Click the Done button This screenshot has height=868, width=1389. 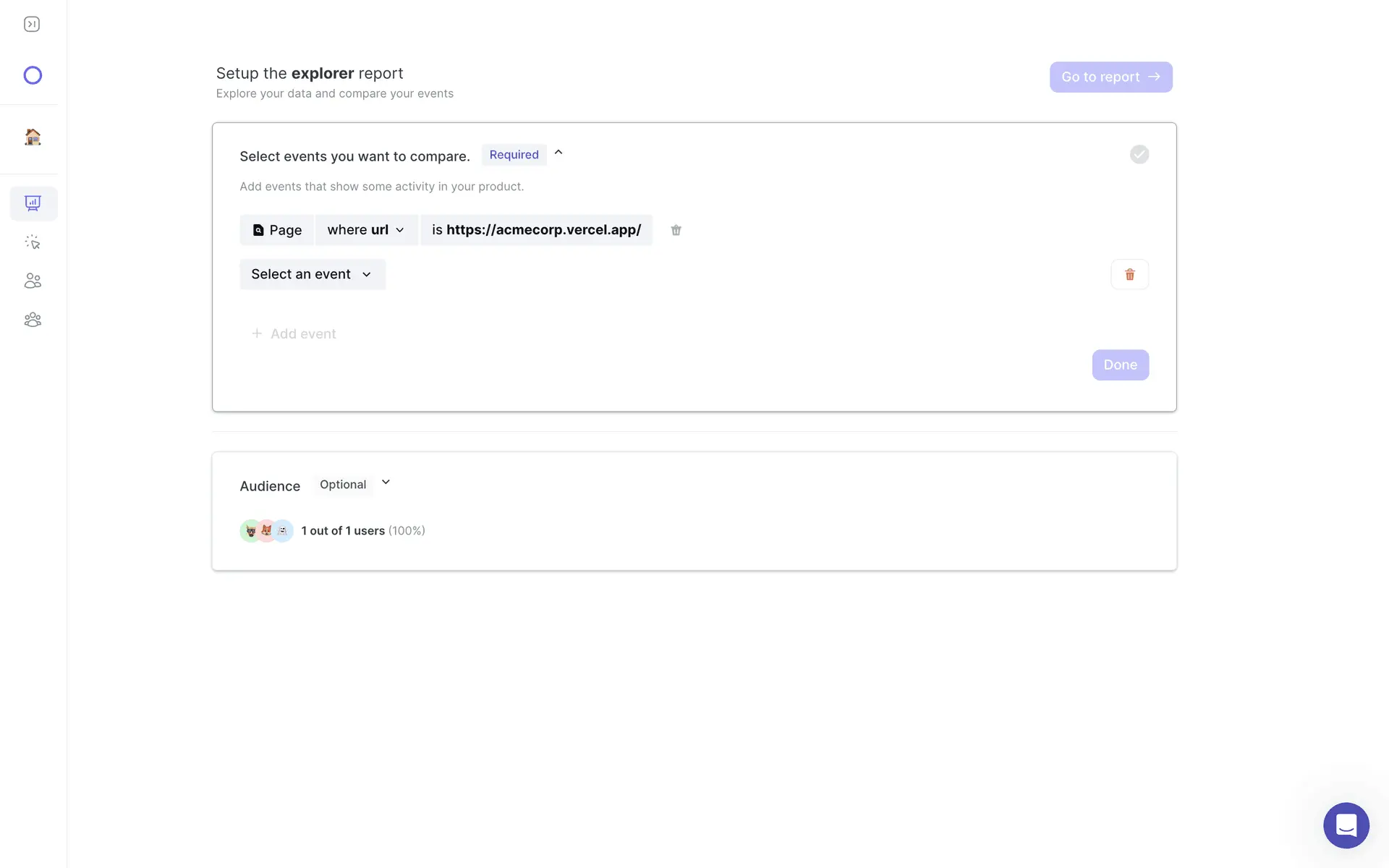point(1120,365)
